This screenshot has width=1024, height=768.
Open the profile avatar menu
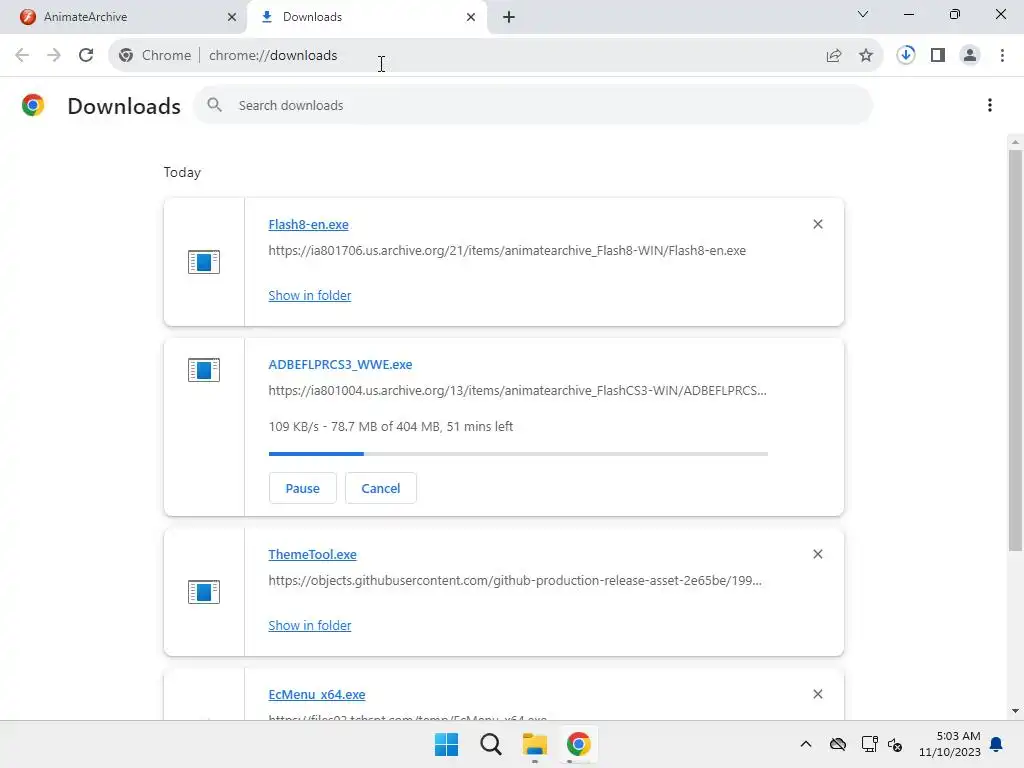[x=970, y=56]
